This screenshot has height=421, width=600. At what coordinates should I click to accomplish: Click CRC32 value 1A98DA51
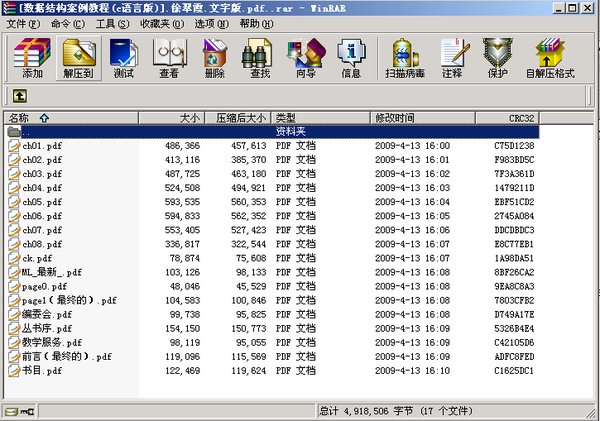(x=514, y=258)
